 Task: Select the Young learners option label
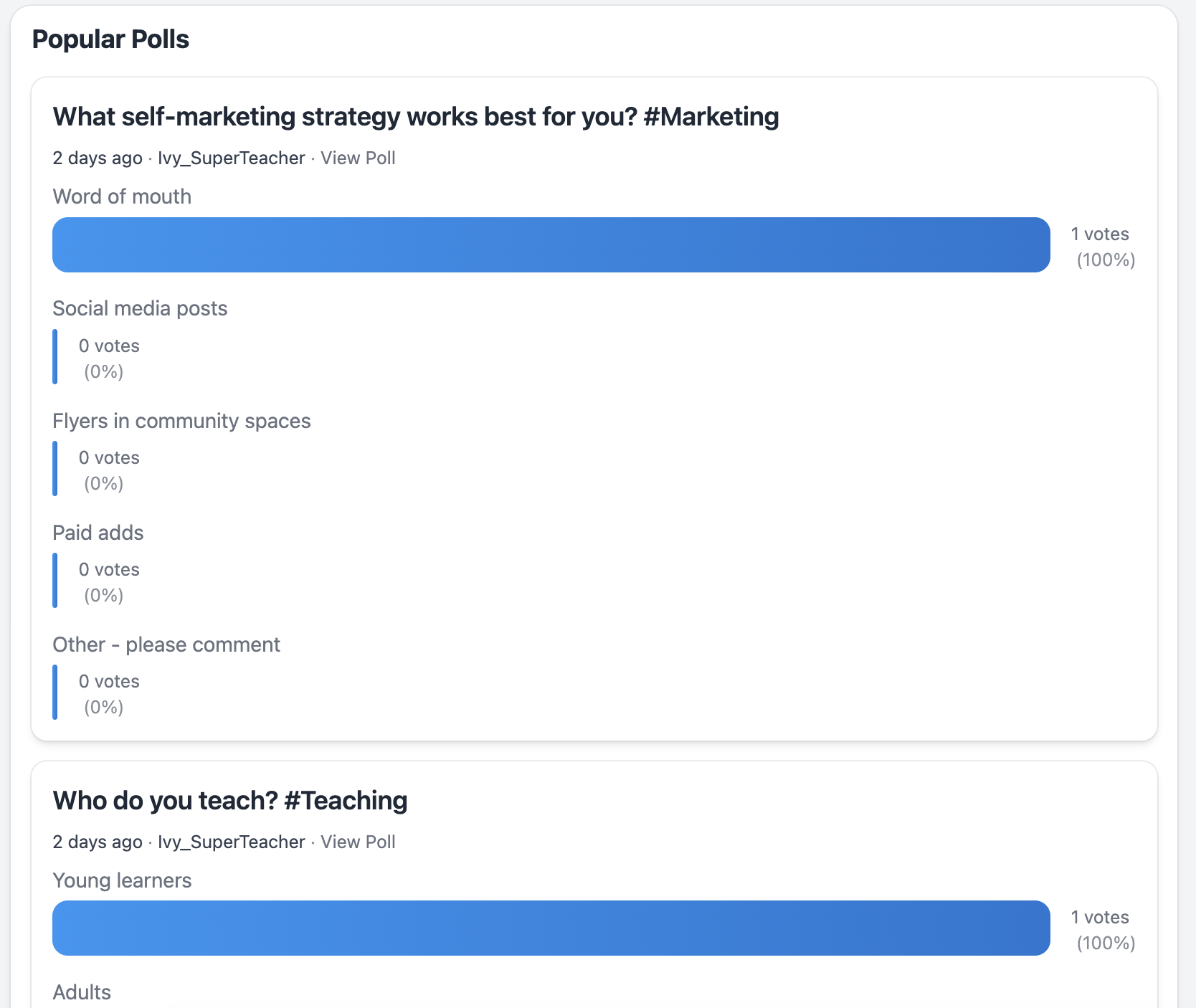pyautogui.click(x=122, y=880)
